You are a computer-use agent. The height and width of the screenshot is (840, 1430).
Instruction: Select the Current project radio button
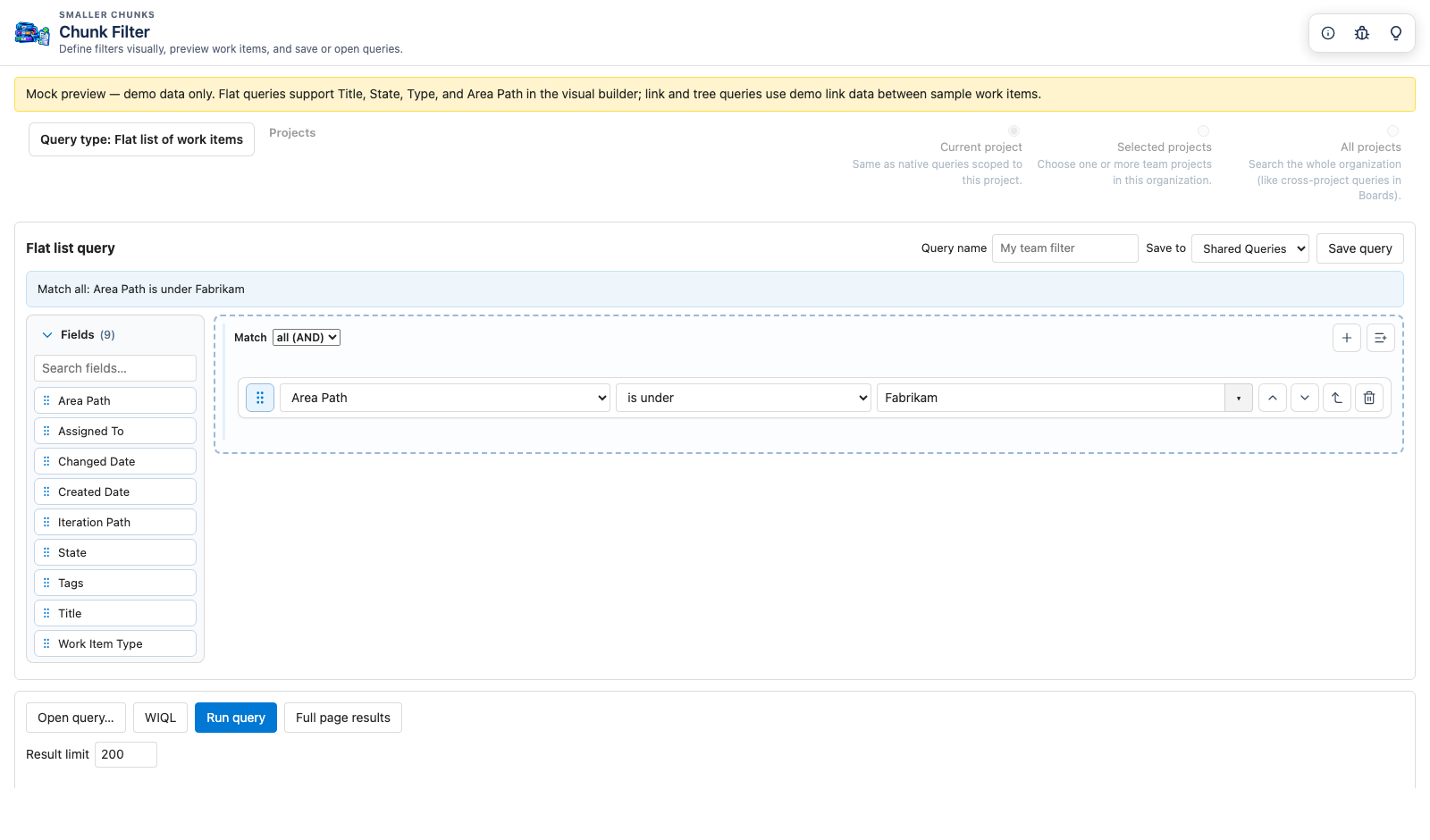point(1014,130)
